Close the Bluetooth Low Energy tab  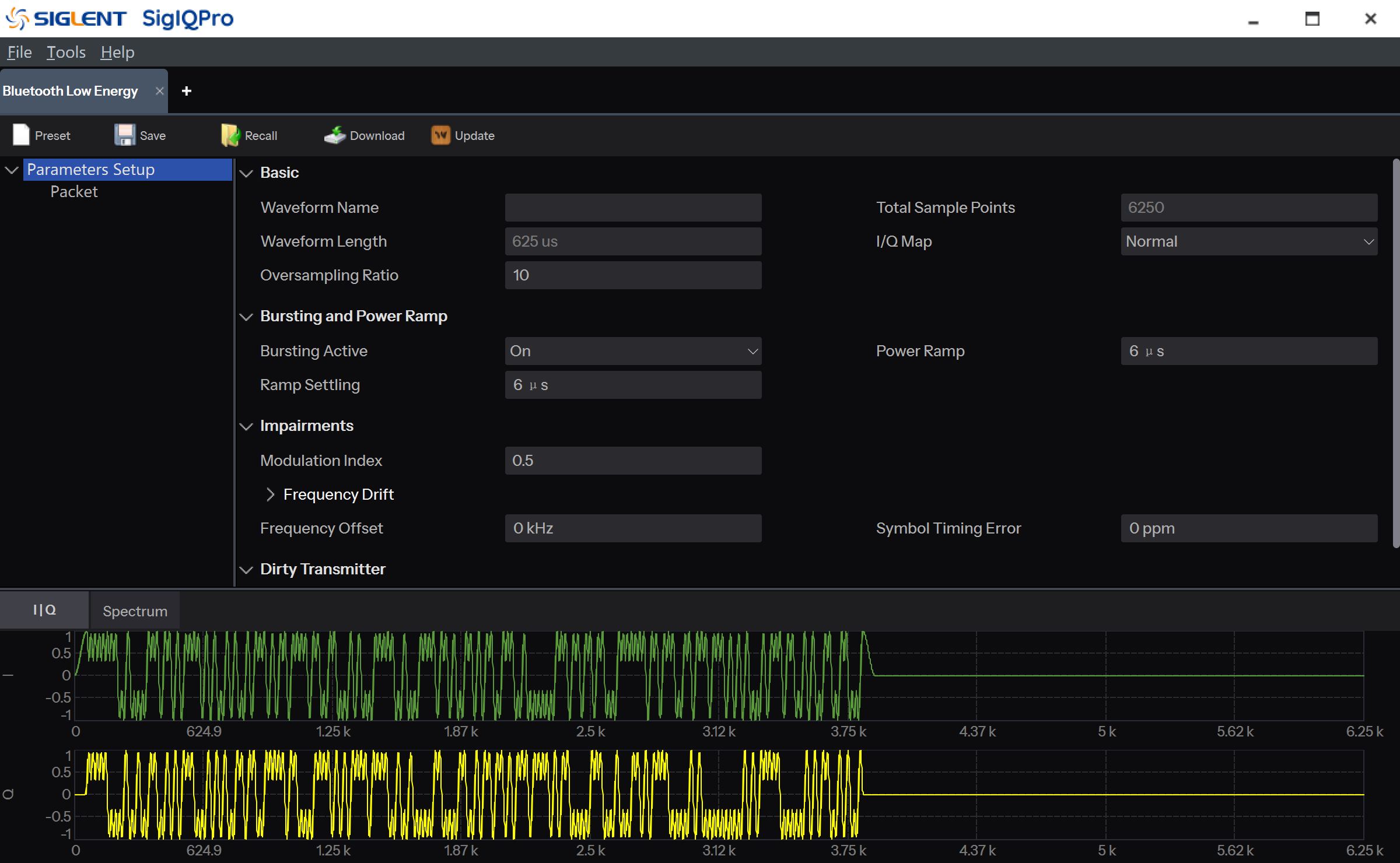point(159,91)
